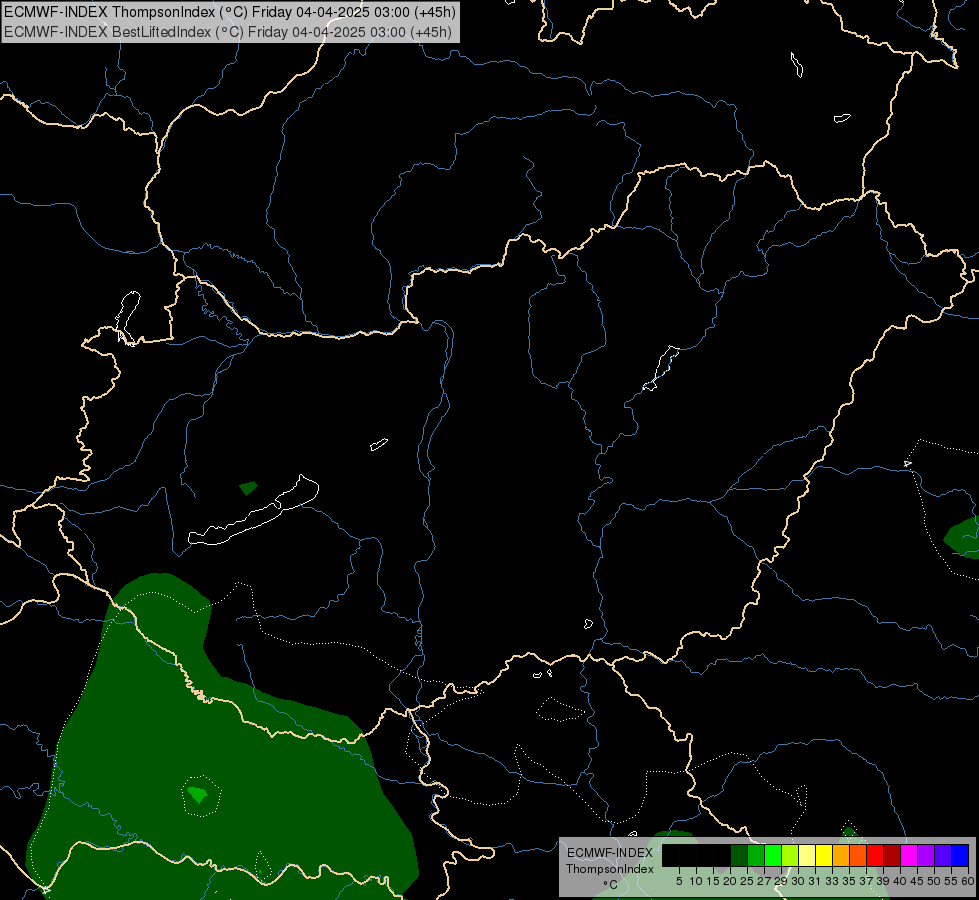Click legend tick value '5'
Screen dimensions: 979x900
coord(679,881)
